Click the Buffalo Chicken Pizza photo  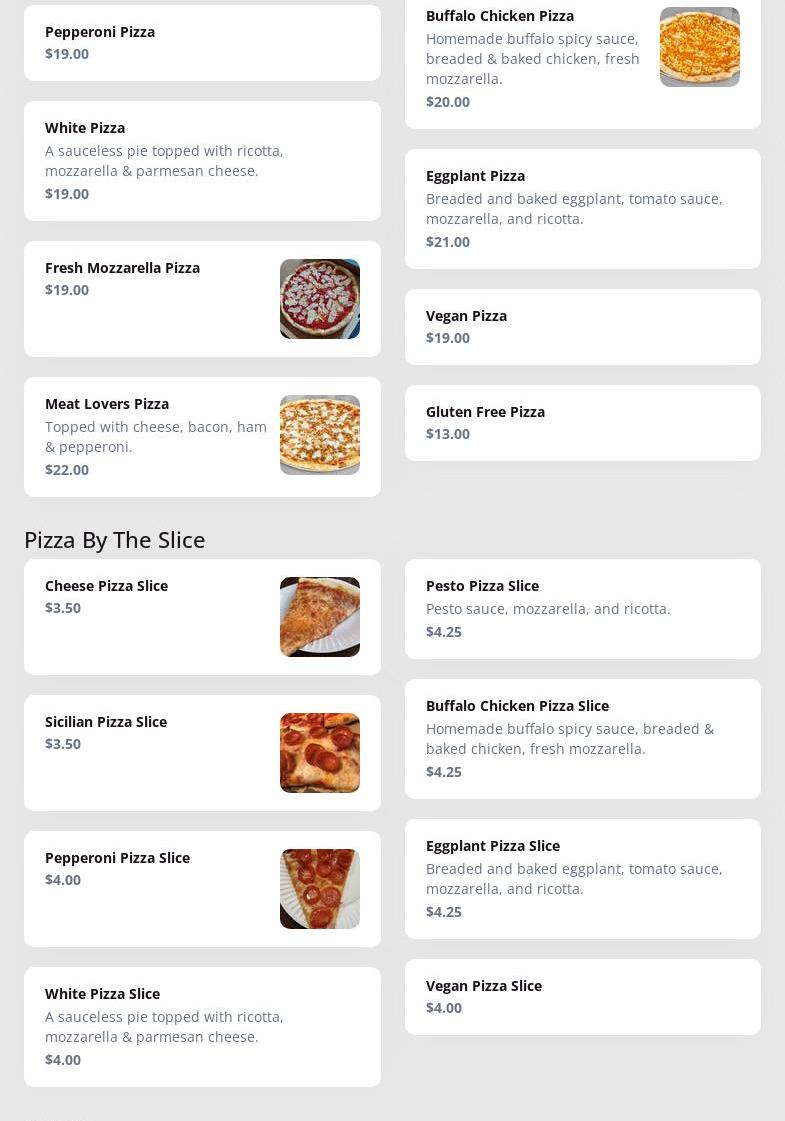[699, 47]
